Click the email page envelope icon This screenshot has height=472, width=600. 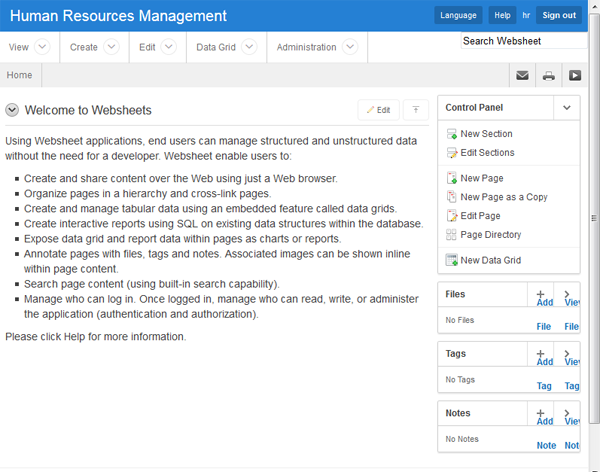click(522, 75)
